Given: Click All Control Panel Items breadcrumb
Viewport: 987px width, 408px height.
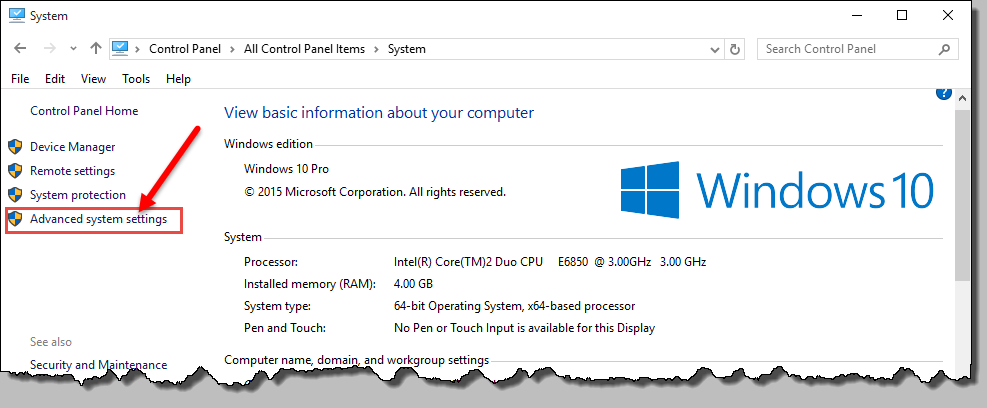Looking at the screenshot, I should coord(305,49).
